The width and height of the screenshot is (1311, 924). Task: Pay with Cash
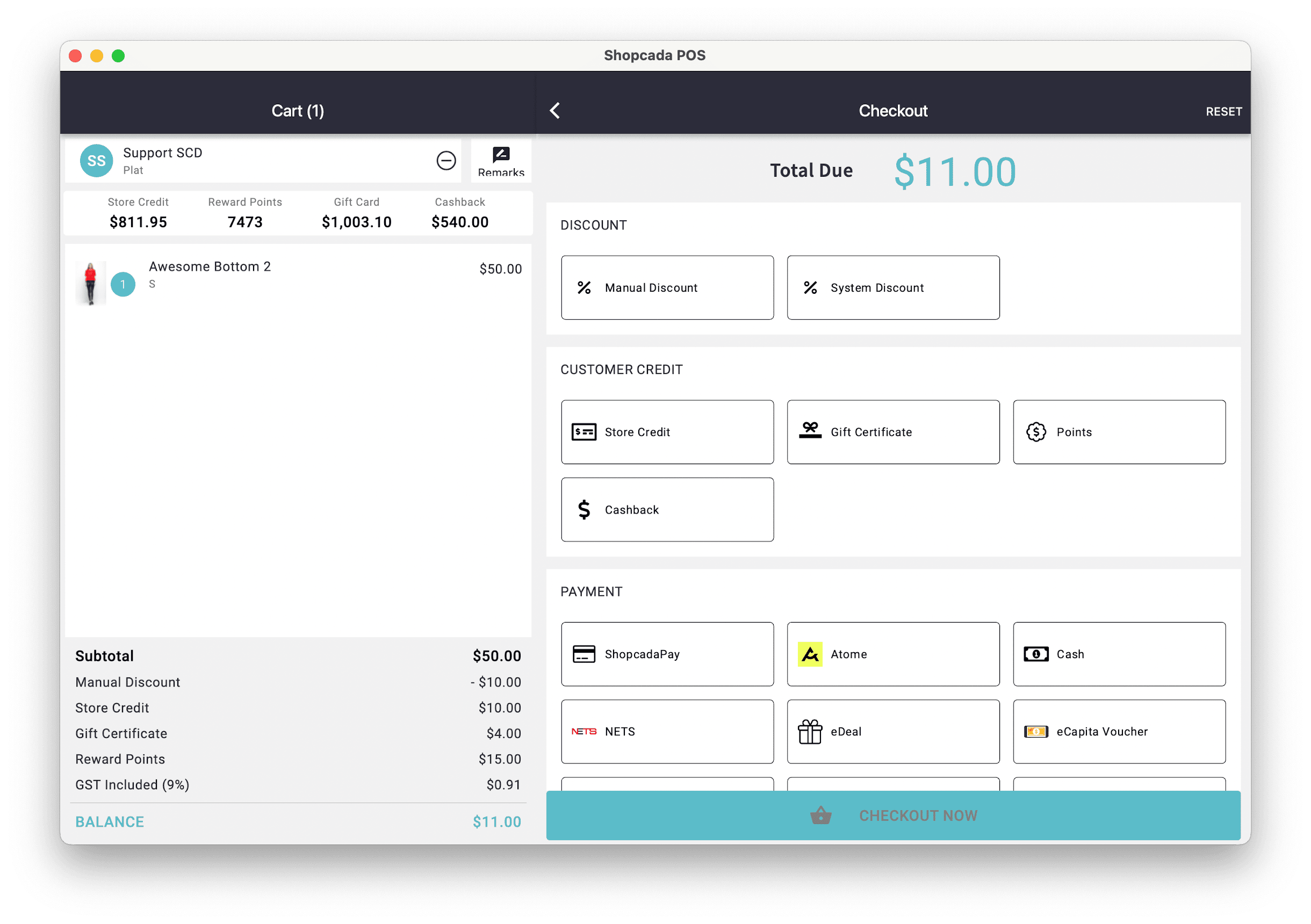pos(1119,654)
